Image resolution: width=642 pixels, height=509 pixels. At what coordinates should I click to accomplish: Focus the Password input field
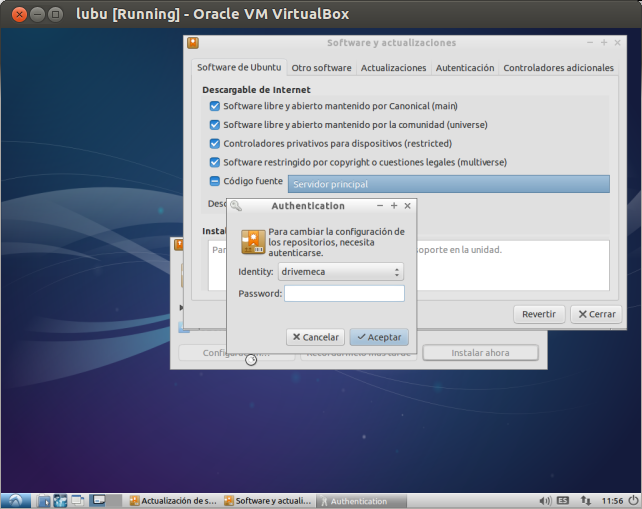click(344, 293)
